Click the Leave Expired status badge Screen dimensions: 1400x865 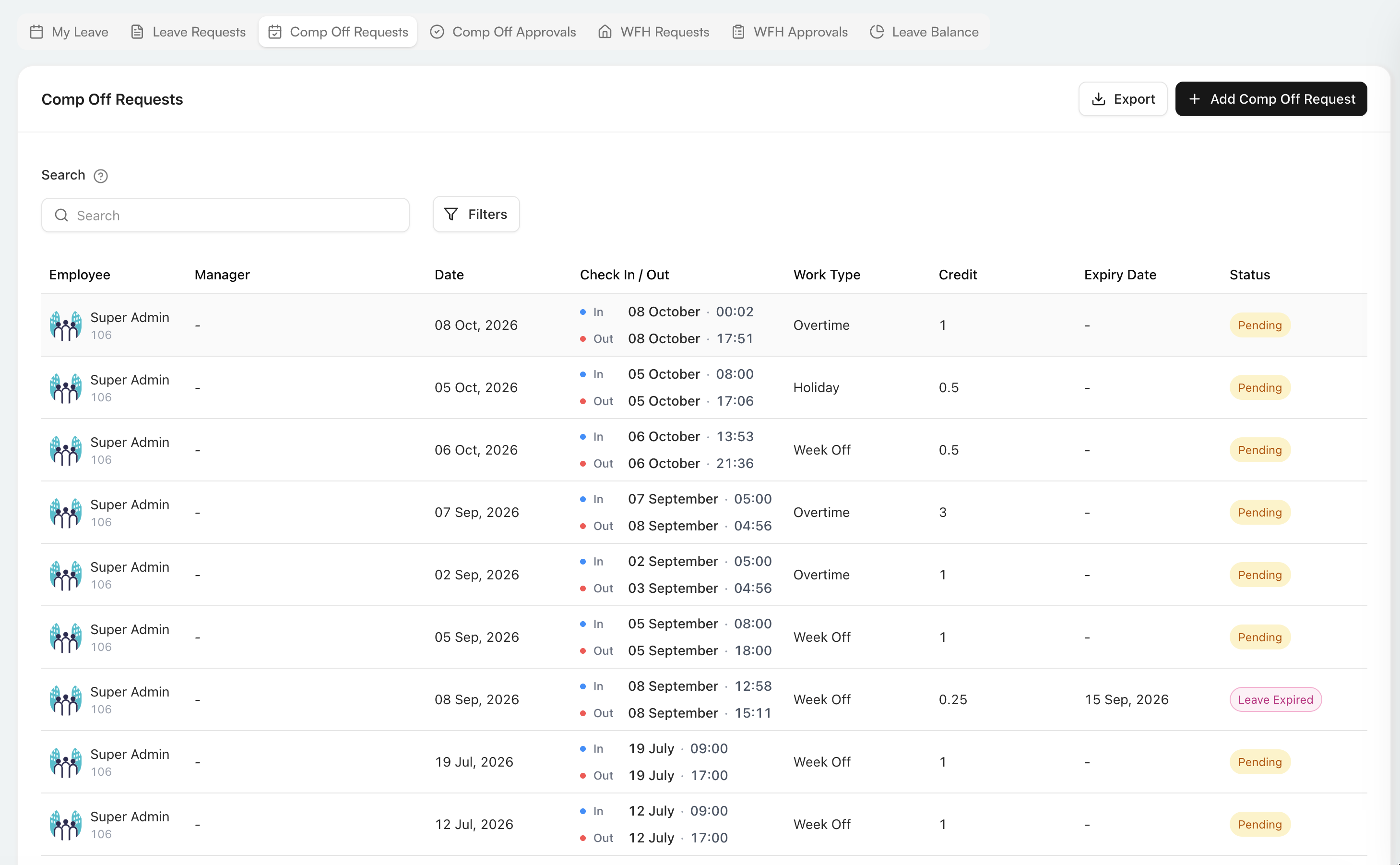point(1275,700)
